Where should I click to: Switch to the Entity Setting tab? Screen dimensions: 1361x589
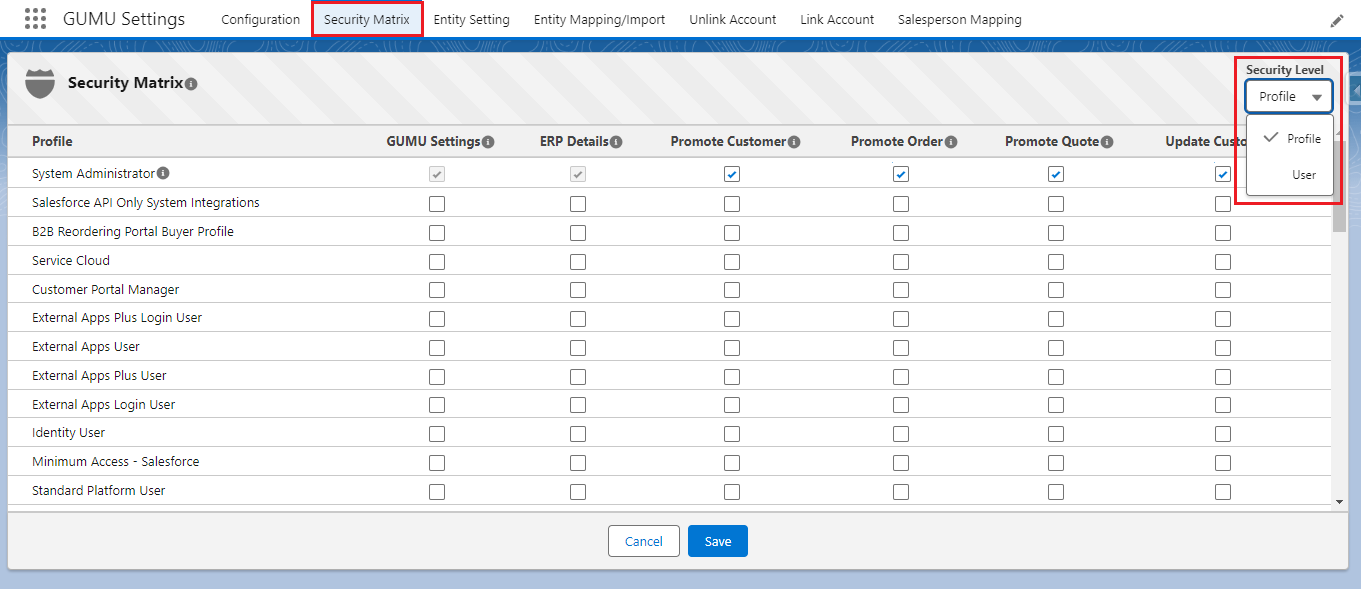click(471, 20)
